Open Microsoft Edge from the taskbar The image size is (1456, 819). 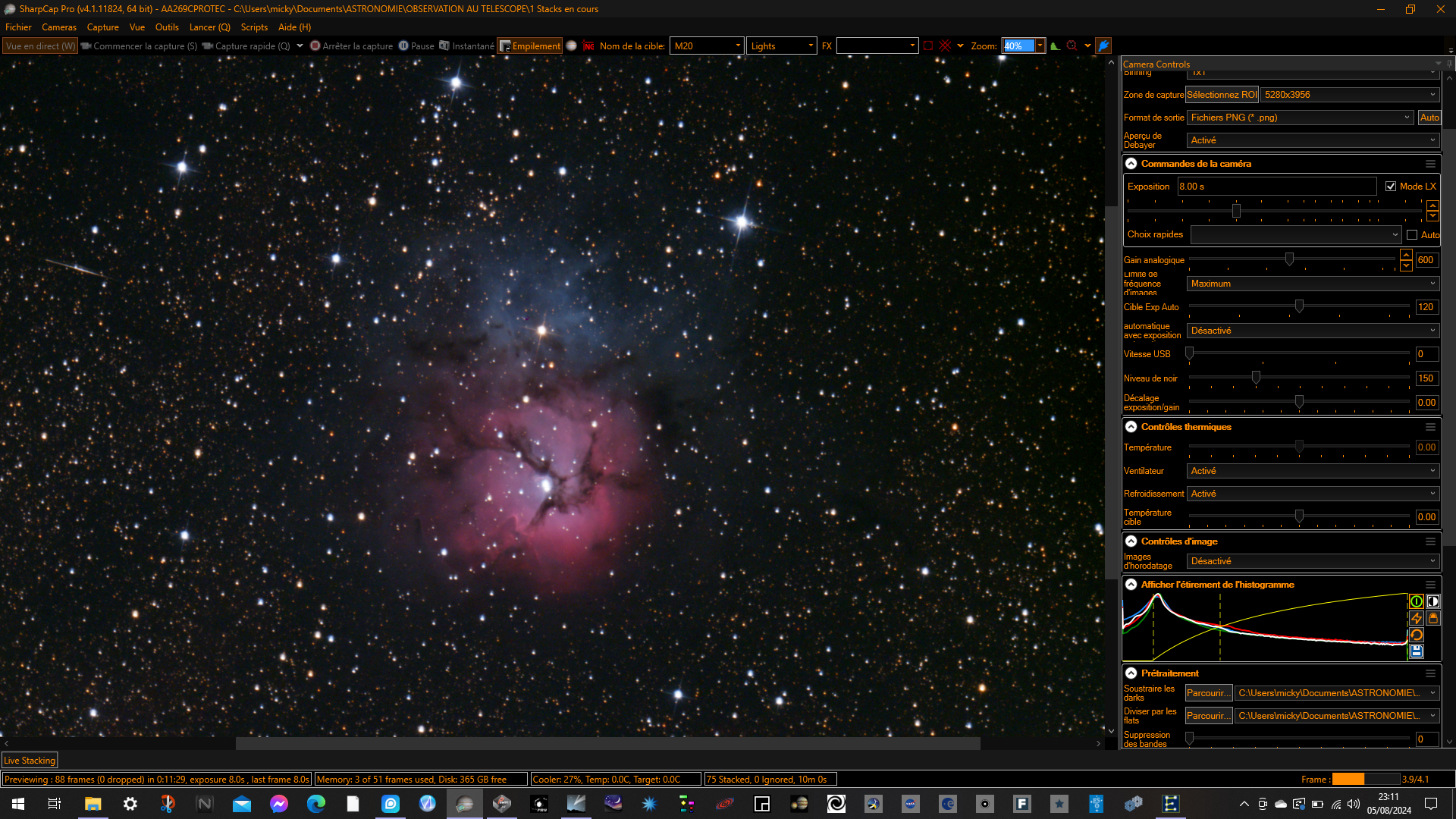tap(316, 804)
